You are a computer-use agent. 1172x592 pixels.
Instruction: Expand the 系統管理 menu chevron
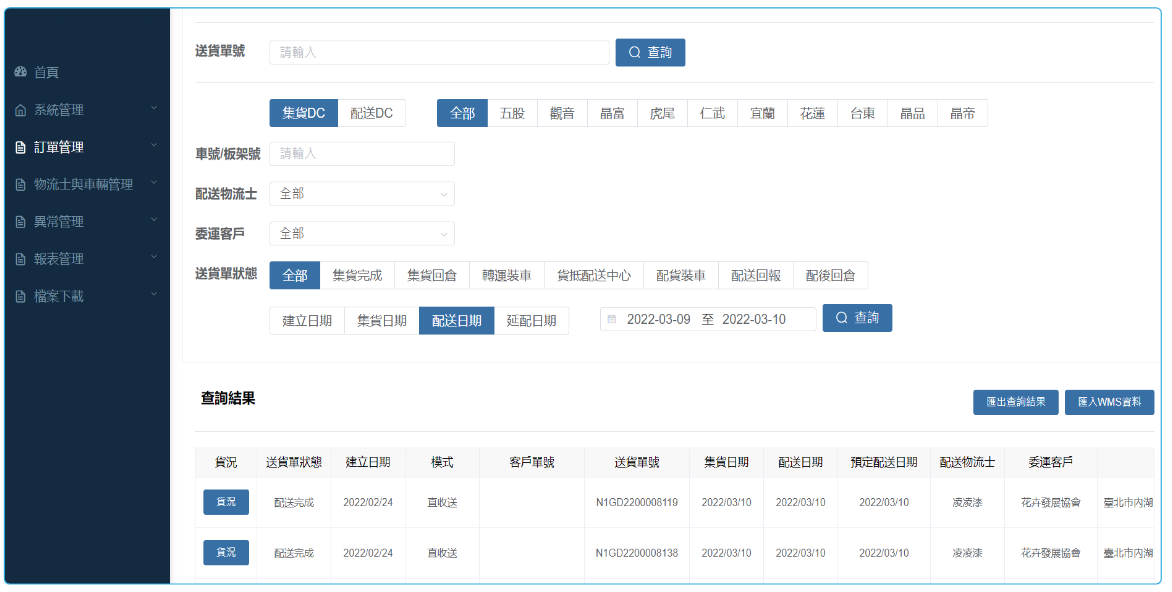tap(154, 109)
